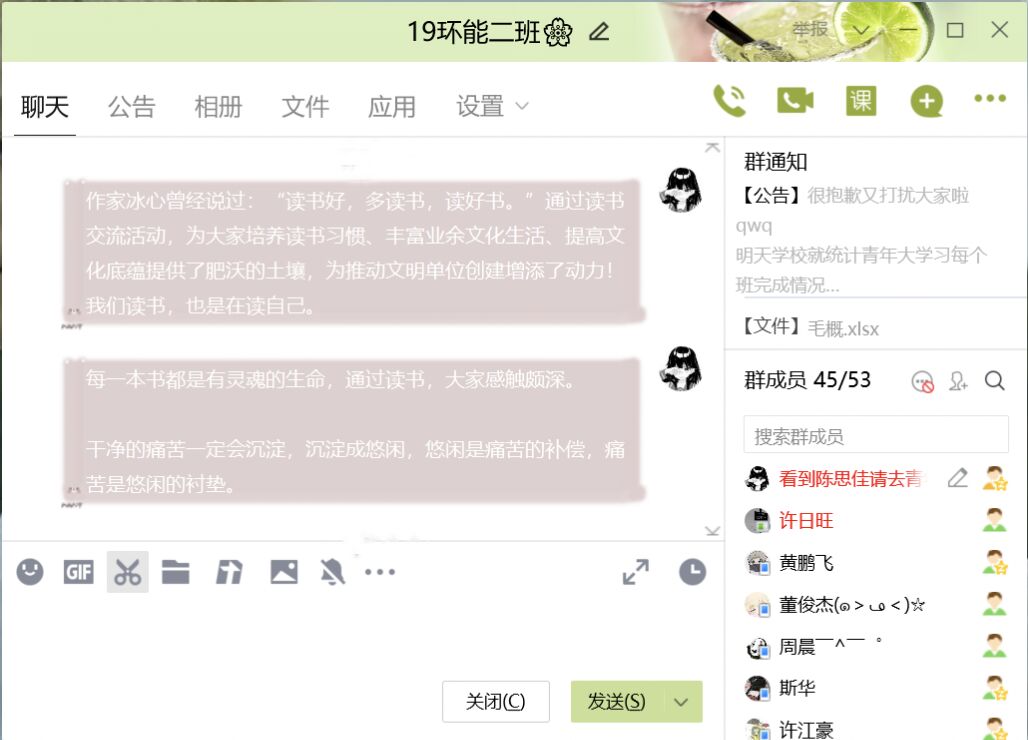Open the emoji picker
Image resolution: width=1028 pixels, height=740 pixels.
point(30,572)
